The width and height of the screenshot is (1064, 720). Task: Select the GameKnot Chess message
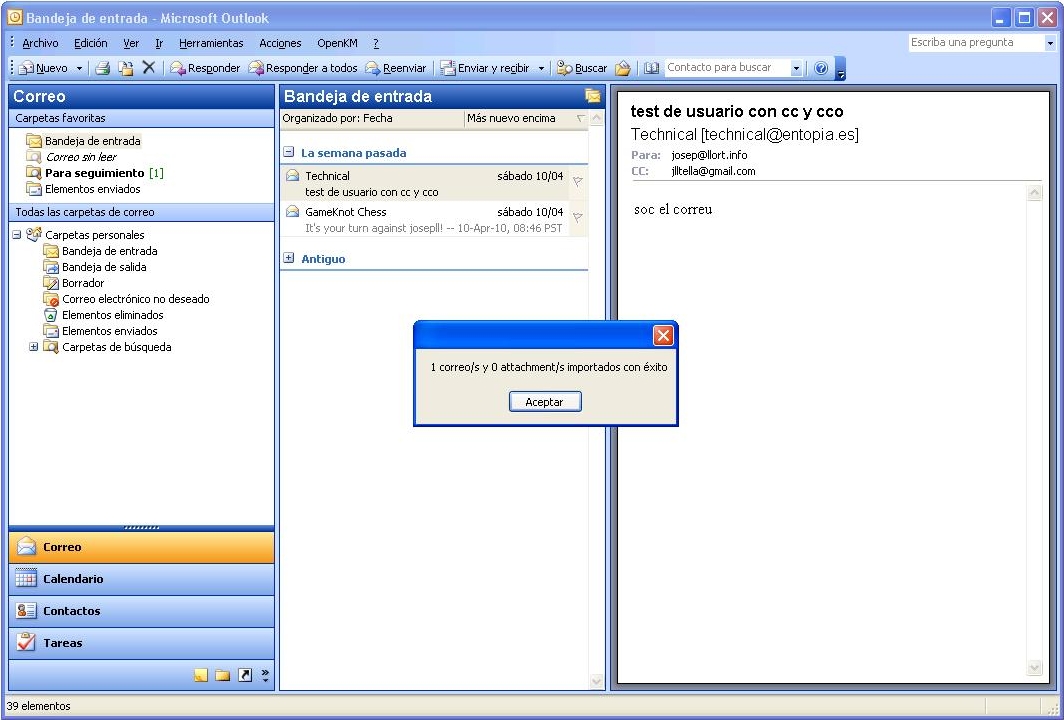[434, 219]
